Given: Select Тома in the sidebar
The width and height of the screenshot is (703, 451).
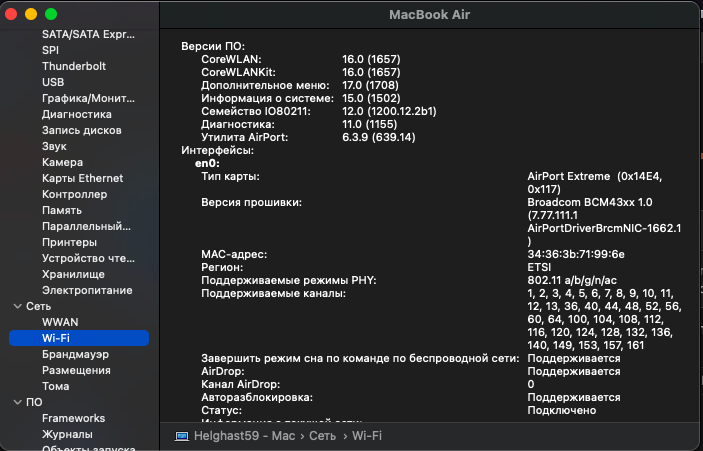Looking at the screenshot, I should [x=56, y=386].
